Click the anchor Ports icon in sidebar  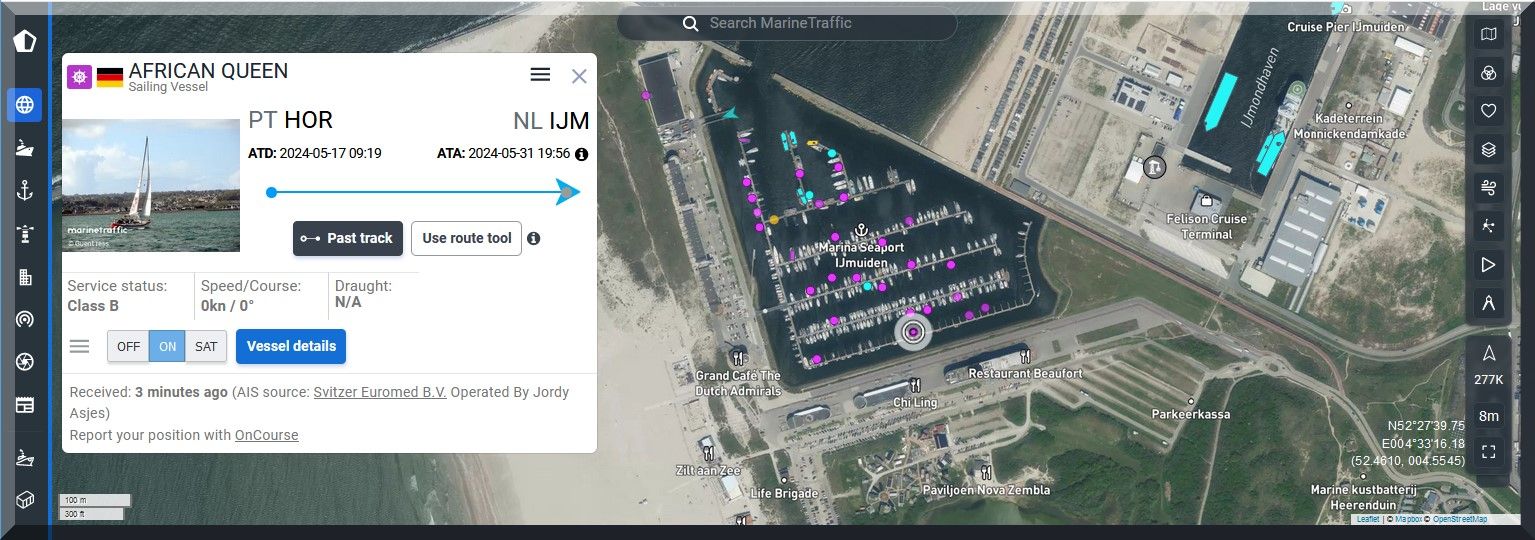tap(25, 190)
